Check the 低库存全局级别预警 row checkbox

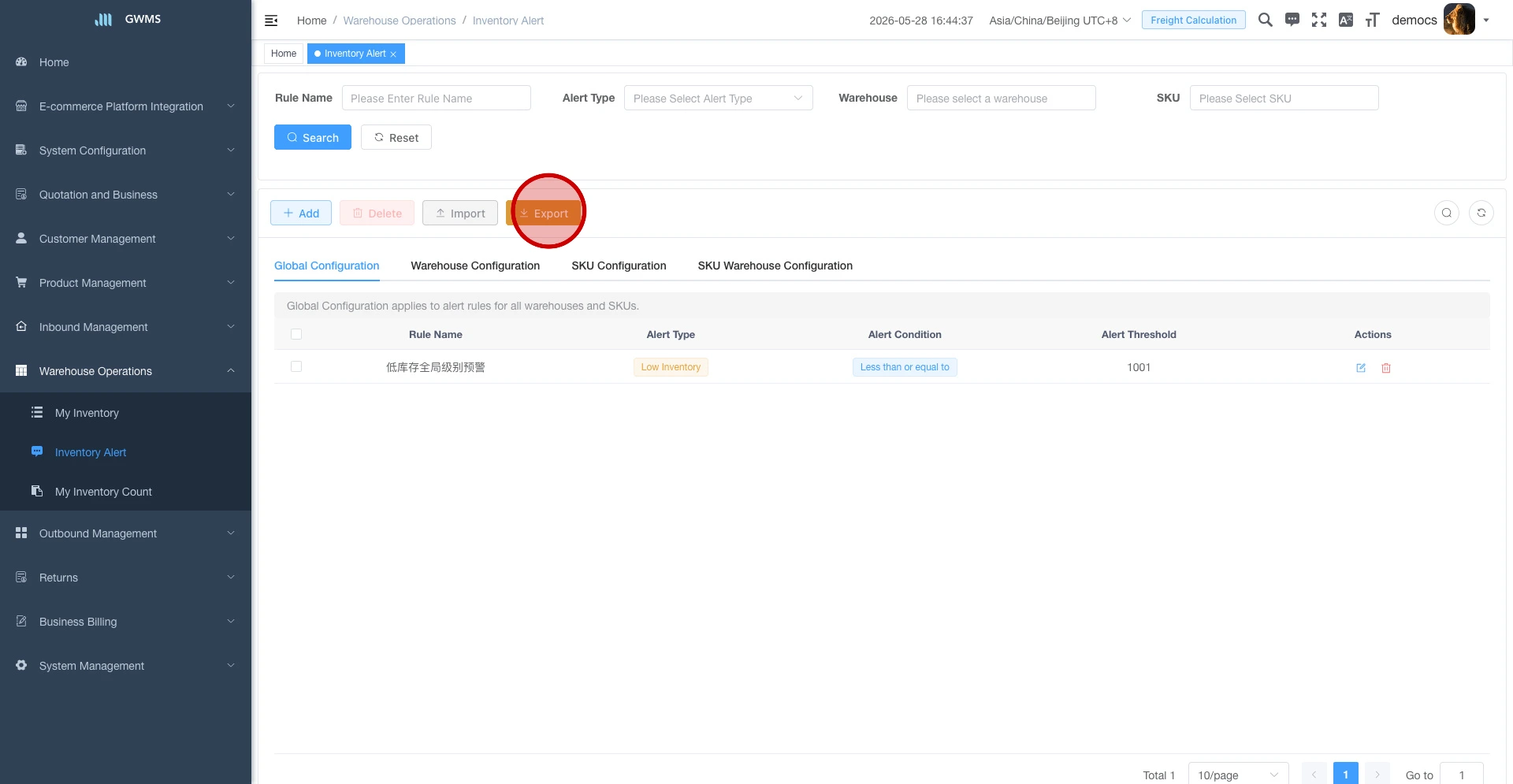(x=296, y=366)
